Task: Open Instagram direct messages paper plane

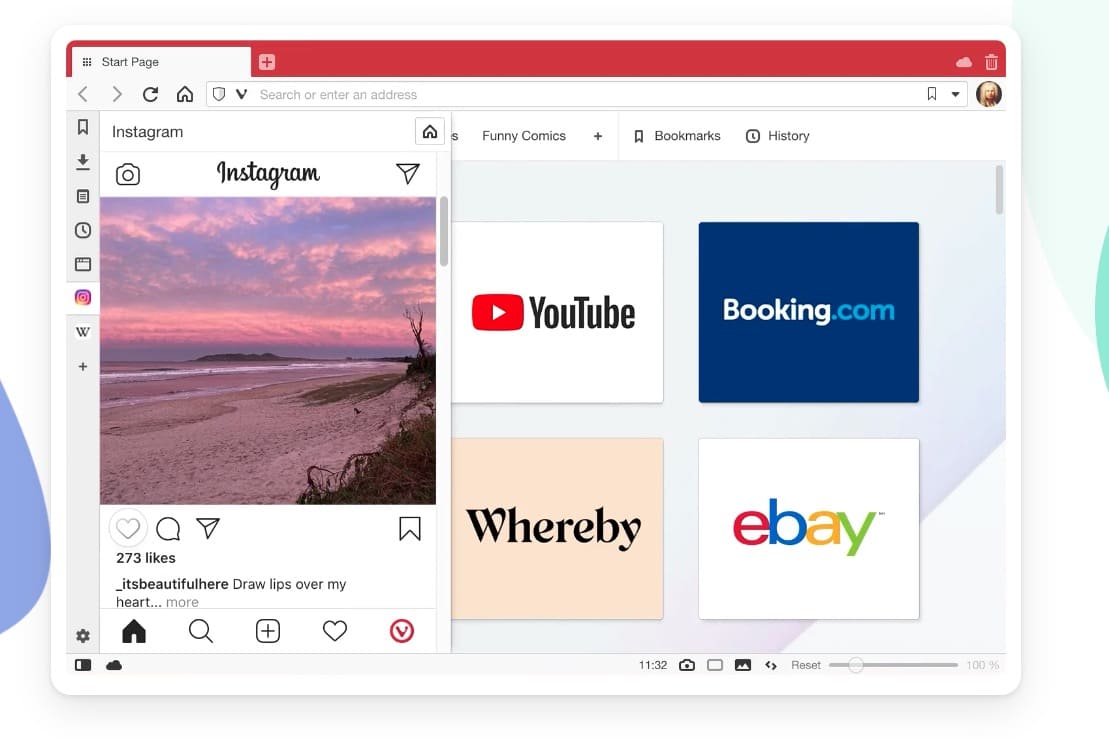Action: (407, 174)
